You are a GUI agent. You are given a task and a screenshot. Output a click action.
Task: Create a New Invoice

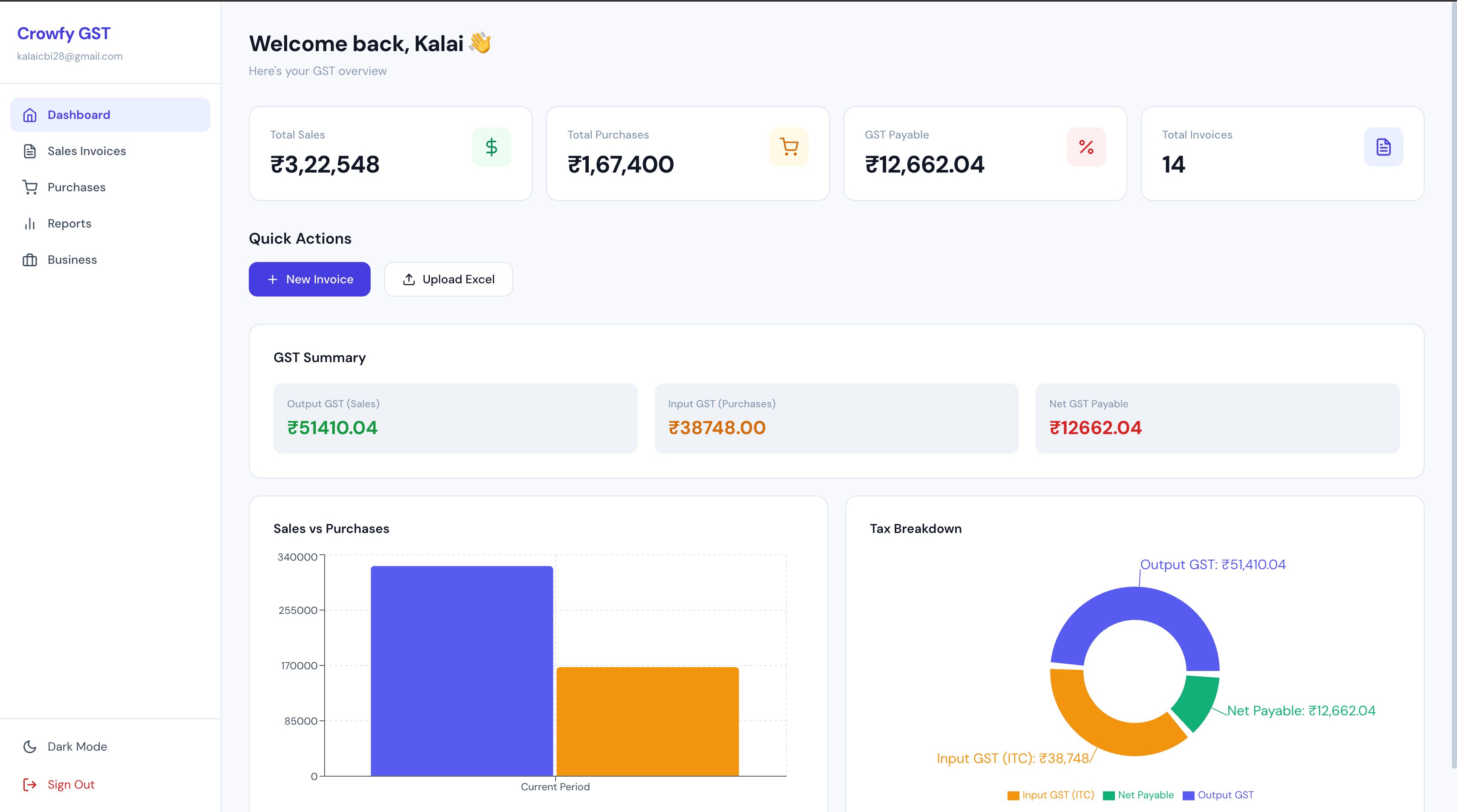coord(309,279)
